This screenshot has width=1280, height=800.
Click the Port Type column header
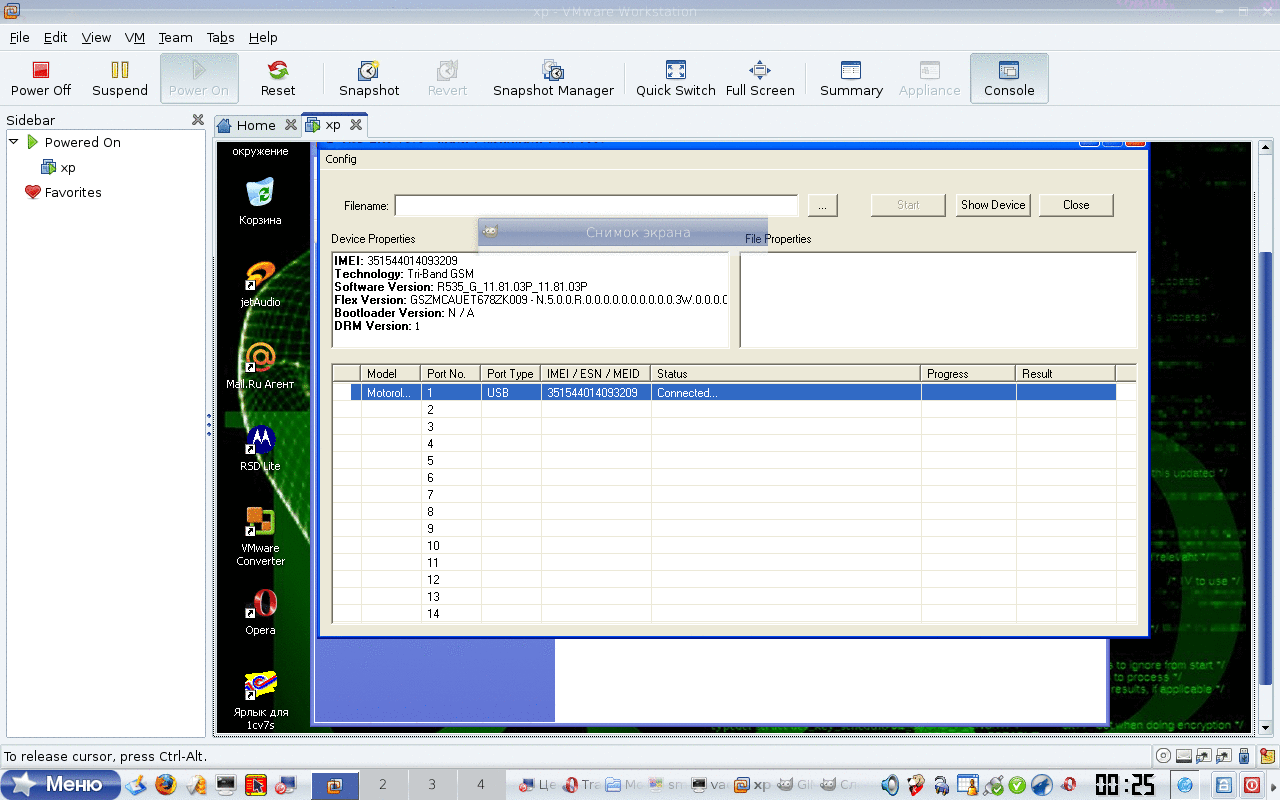[x=511, y=373]
